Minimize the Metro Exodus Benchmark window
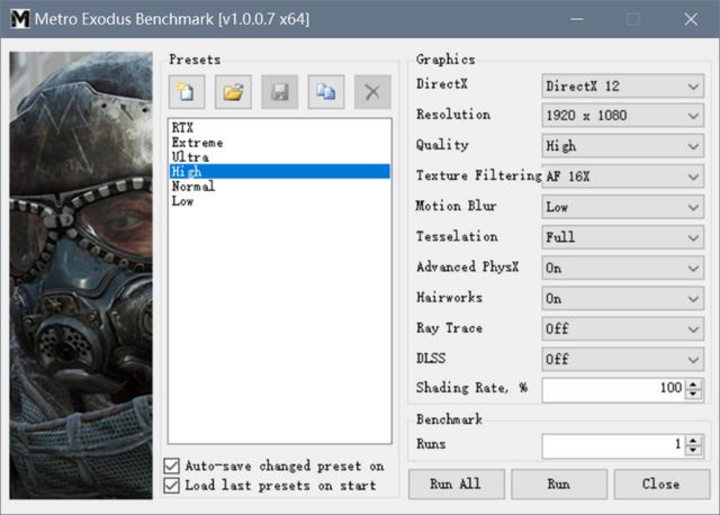The height and width of the screenshot is (515, 720). 577,19
